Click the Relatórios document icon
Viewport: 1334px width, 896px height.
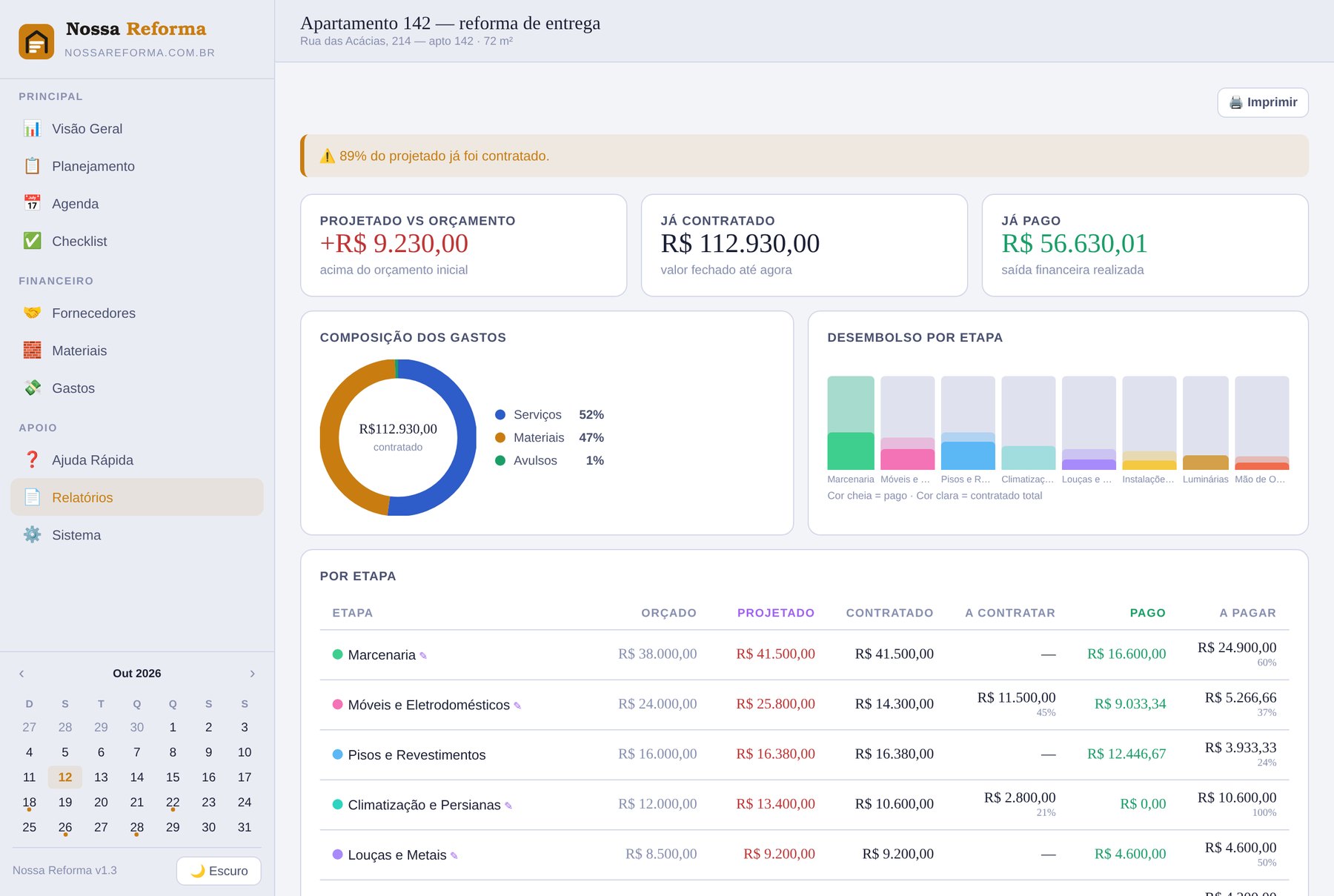coord(32,497)
